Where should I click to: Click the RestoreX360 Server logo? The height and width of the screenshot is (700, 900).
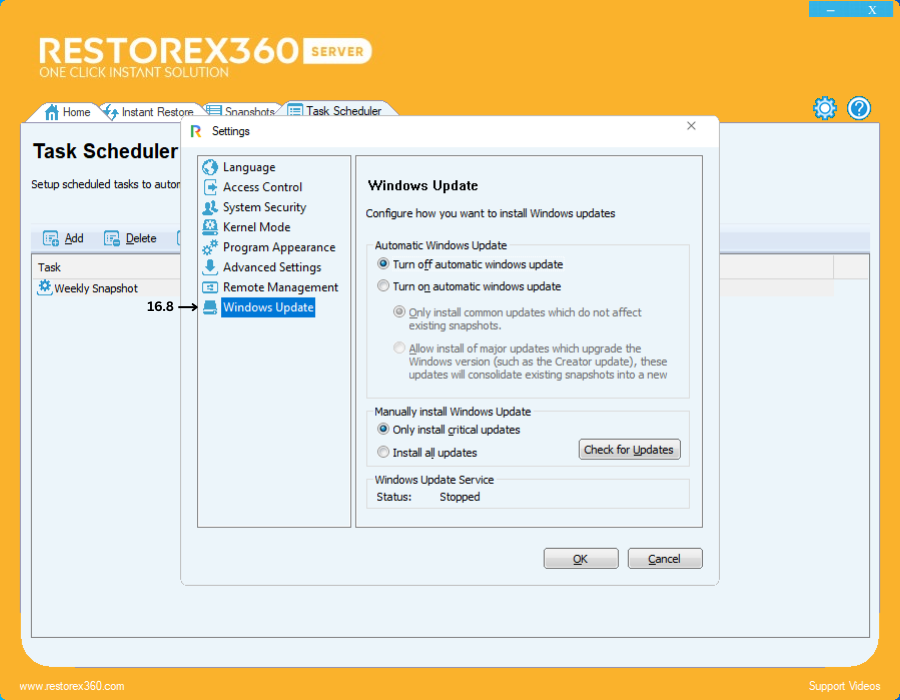[x=205, y=56]
